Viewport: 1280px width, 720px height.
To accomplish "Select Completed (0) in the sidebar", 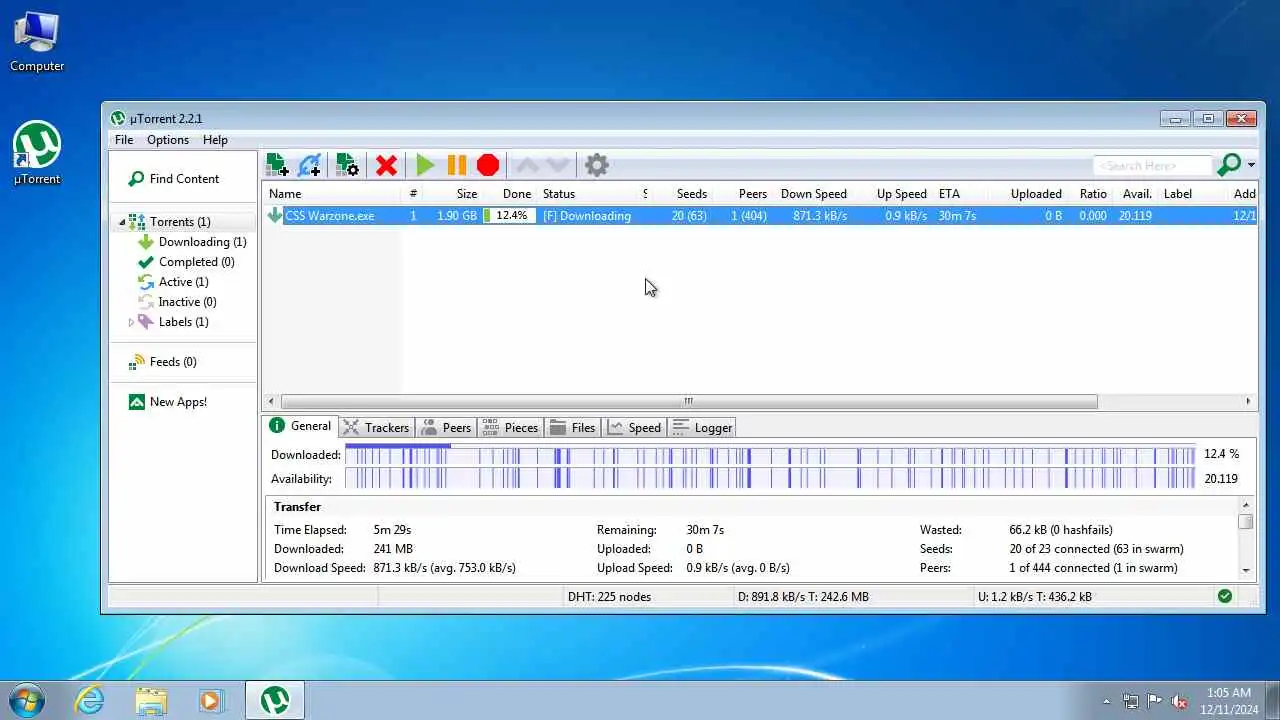I will click(196, 262).
